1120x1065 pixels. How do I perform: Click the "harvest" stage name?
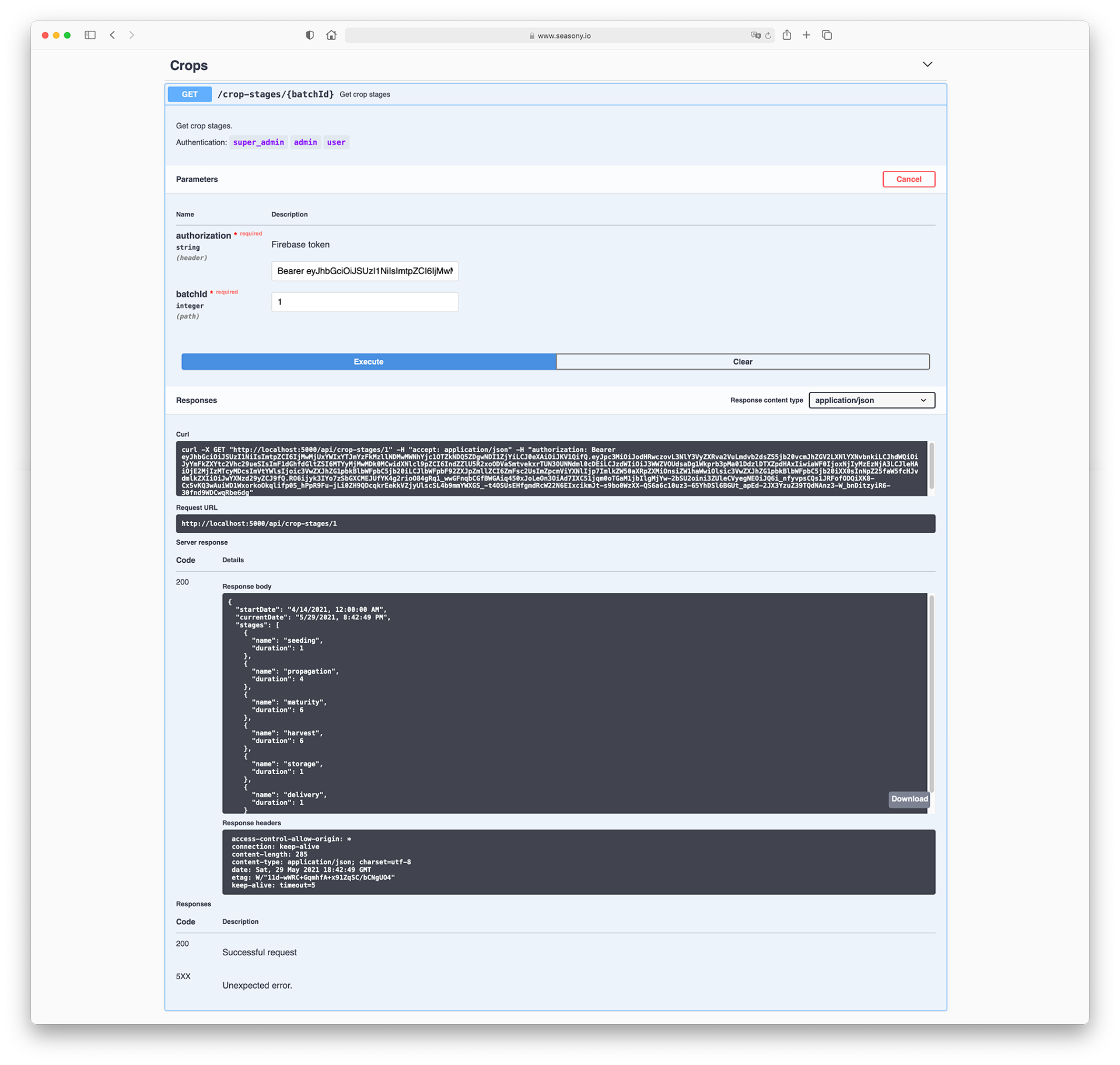point(302,733)
